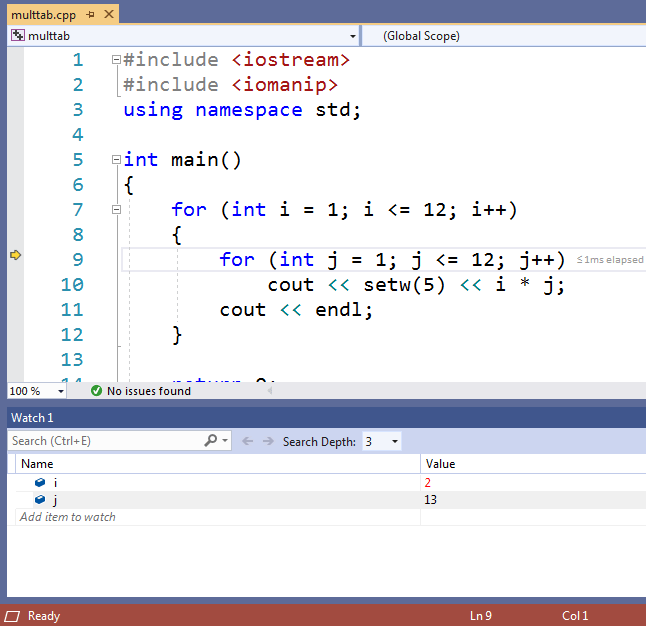Click 'Add item to watch' field

pos(218,517)
